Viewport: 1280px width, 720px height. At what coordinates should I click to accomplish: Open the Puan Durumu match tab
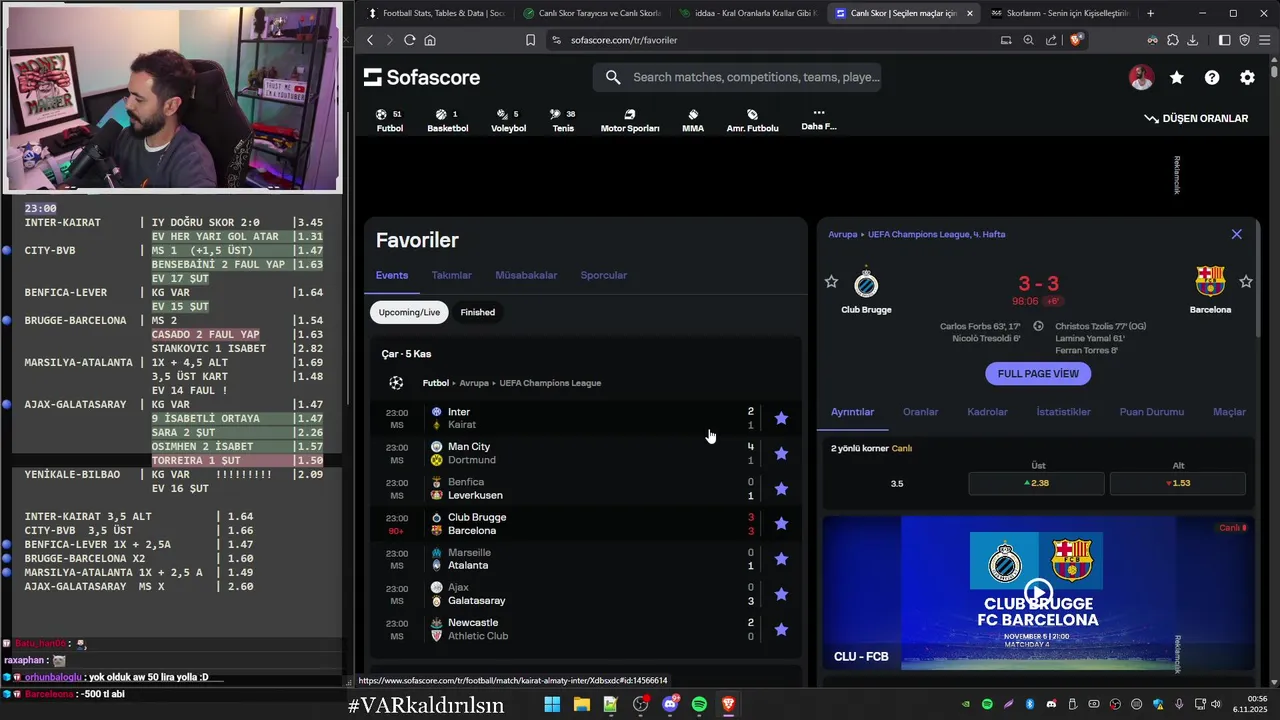tap(1151, 412)
